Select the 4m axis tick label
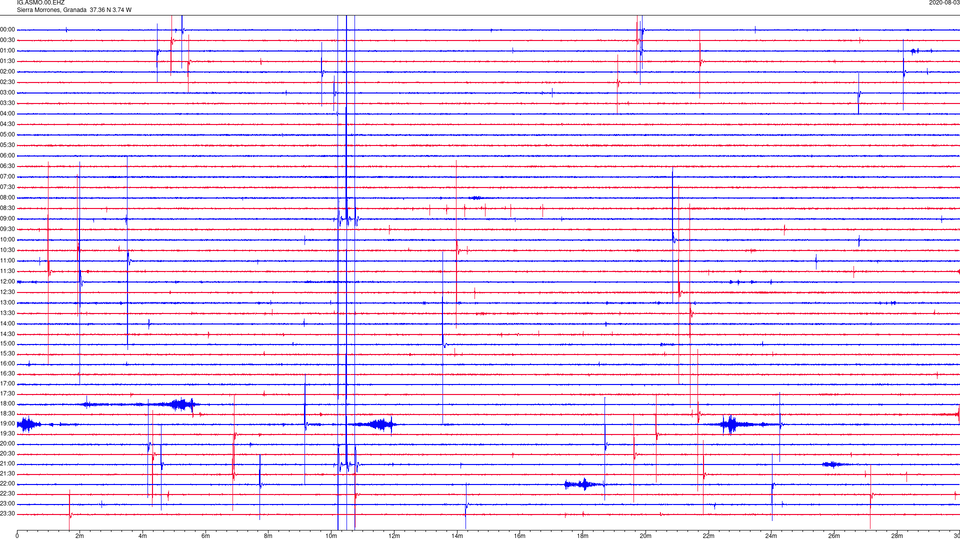The height and width of the screenshot is (540, 960). pyautogui.click(x=143, y=536)
